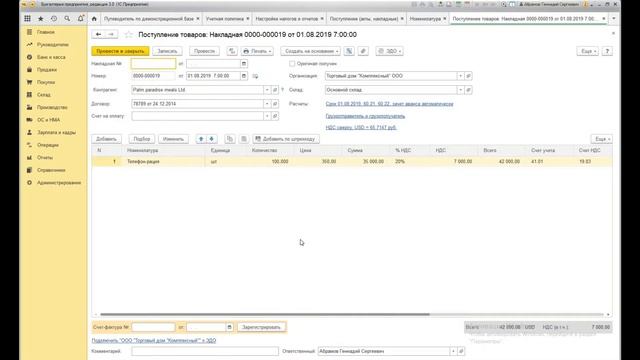Open Контрагент card icon
Screen dimensions: 640x360
(275, 90)
